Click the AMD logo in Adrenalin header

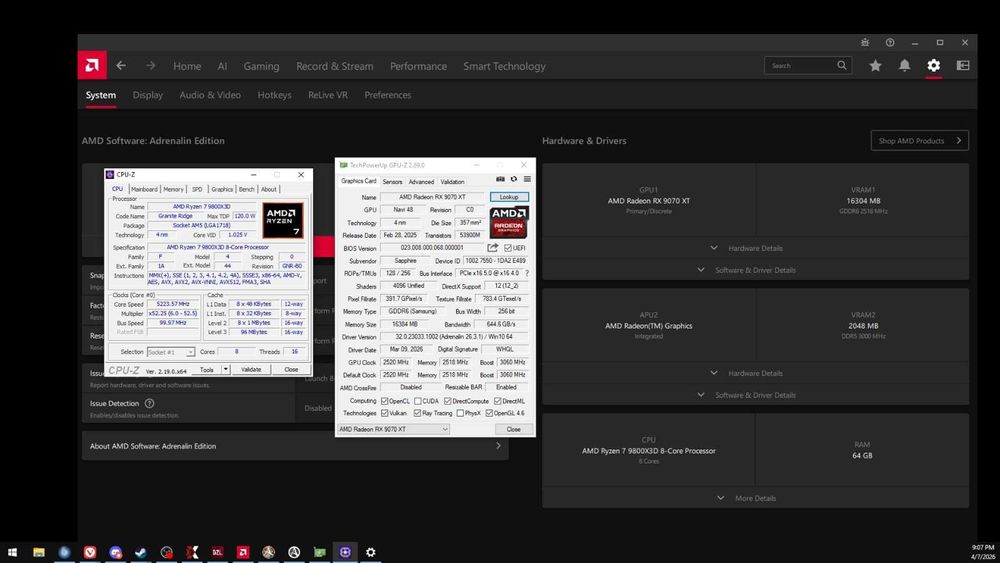pos(92,65)
